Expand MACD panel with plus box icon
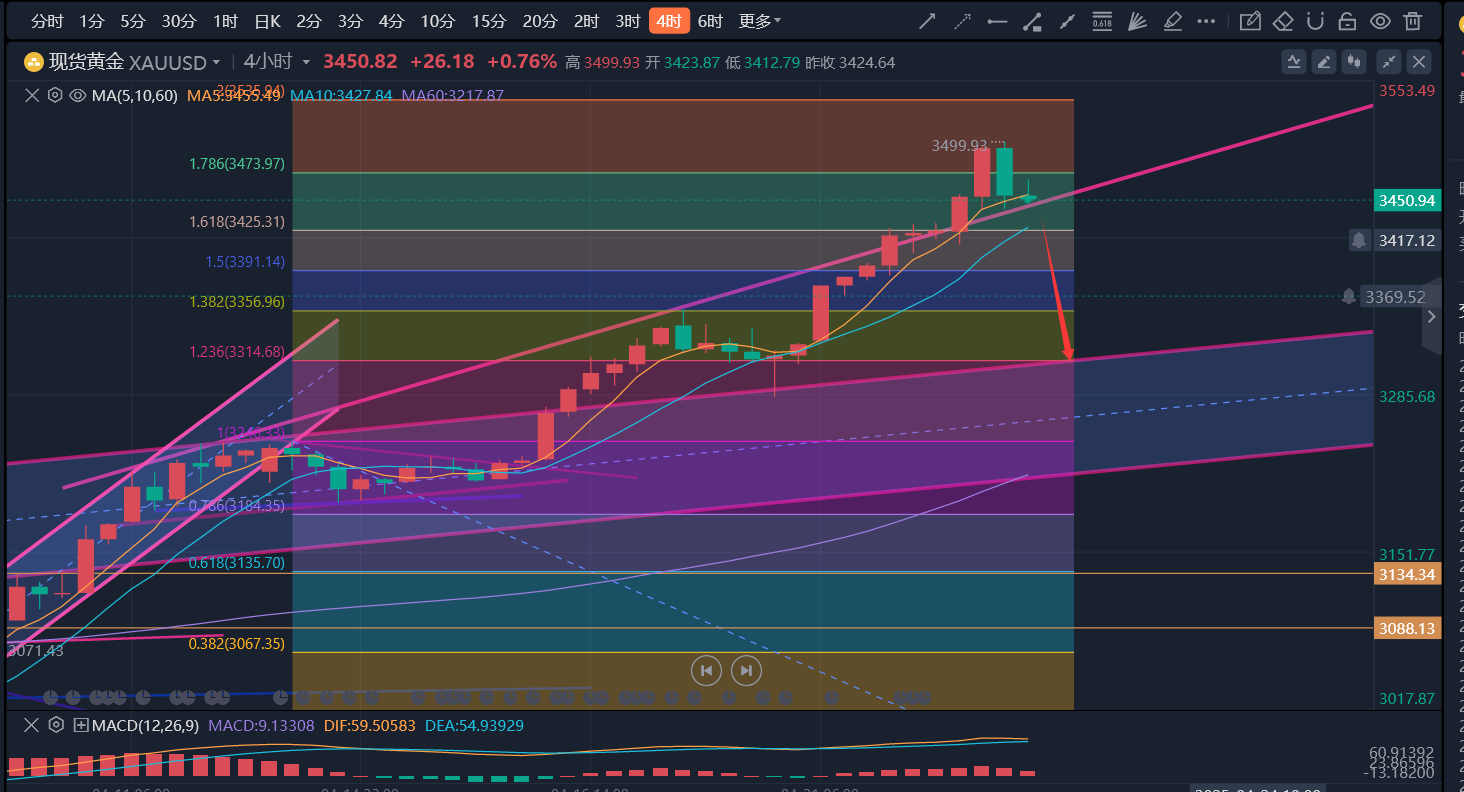Screen dimensions: 1464x792 (x=81, y=725)
